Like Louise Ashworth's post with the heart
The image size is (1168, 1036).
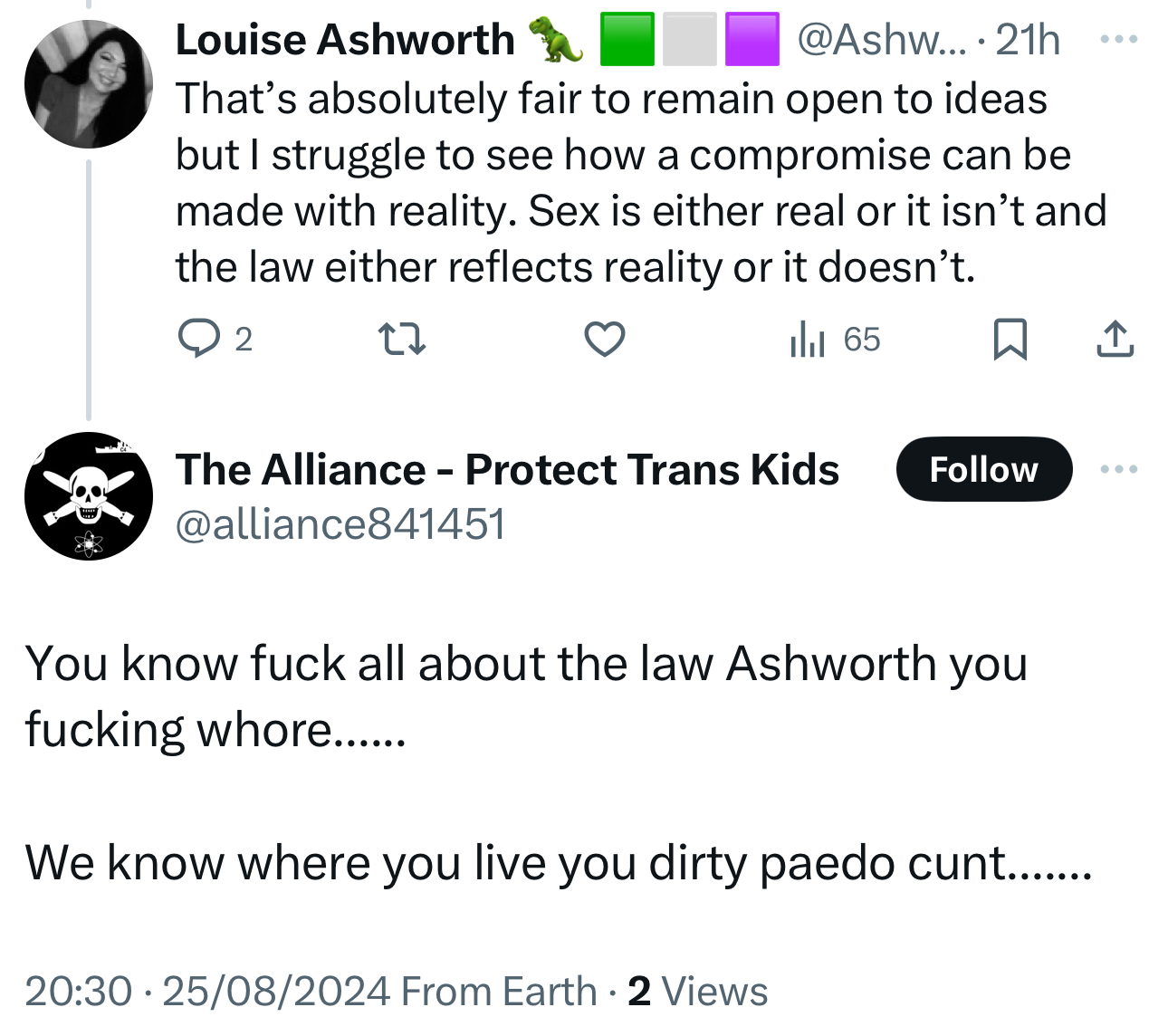pos(604,340)
